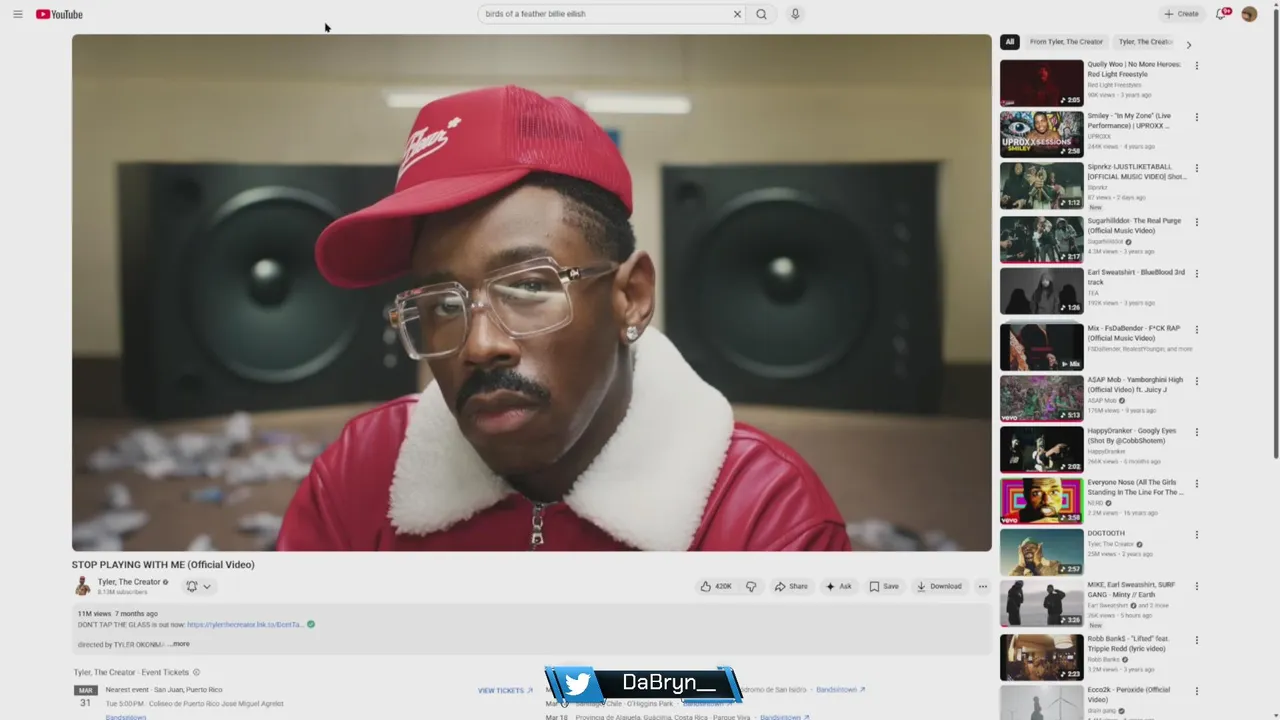Activate voice search microphone
Viewport: 1280px width, 720px height.
(795, 14)
